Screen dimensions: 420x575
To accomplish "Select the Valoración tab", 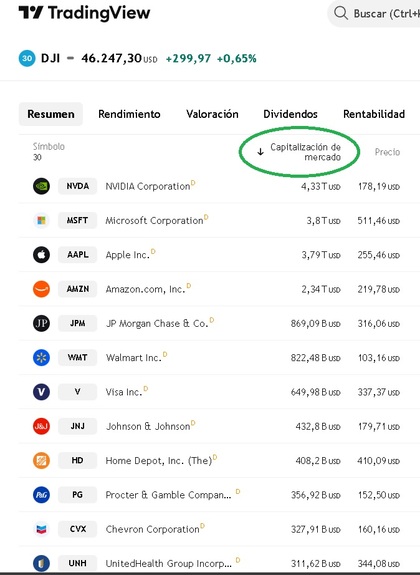I will pyautogui.click(x=212, y=114).
